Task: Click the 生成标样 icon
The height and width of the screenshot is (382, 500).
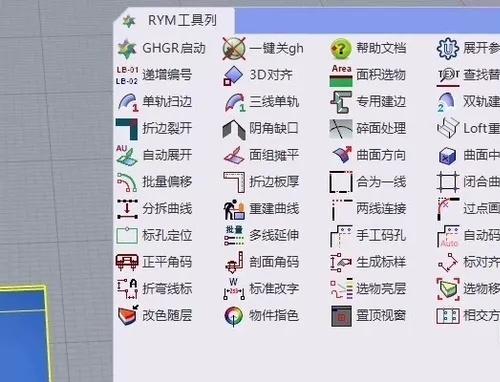Action: pyautogui.click(x=341, y=262)
